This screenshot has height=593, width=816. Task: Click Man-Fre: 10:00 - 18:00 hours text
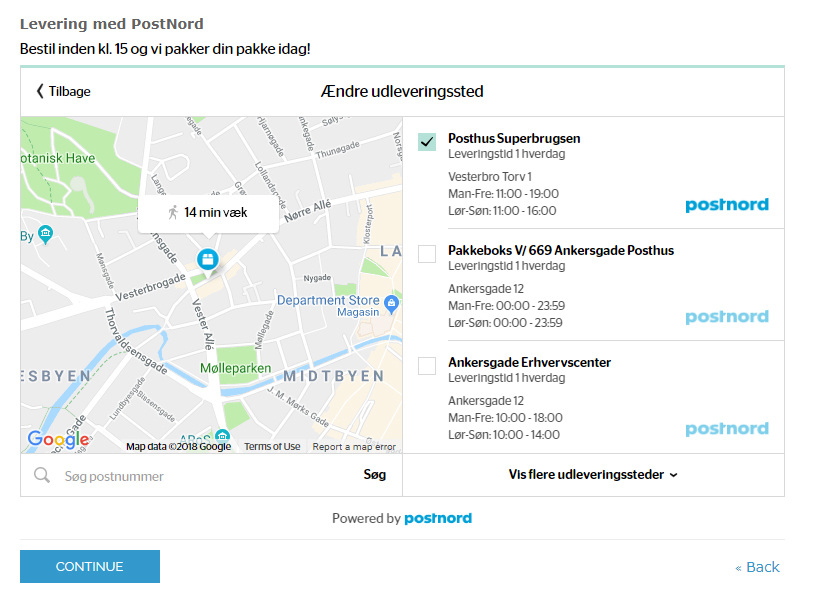tap(505, 418)
